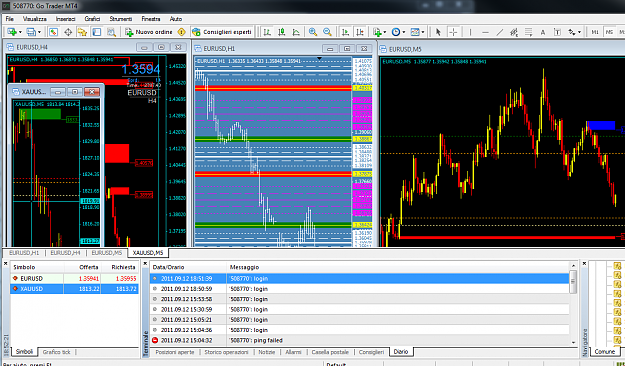This screenshot has width=625, height=366.
Task: Select the trendline drawing tool
Action: tap(499, 32)
